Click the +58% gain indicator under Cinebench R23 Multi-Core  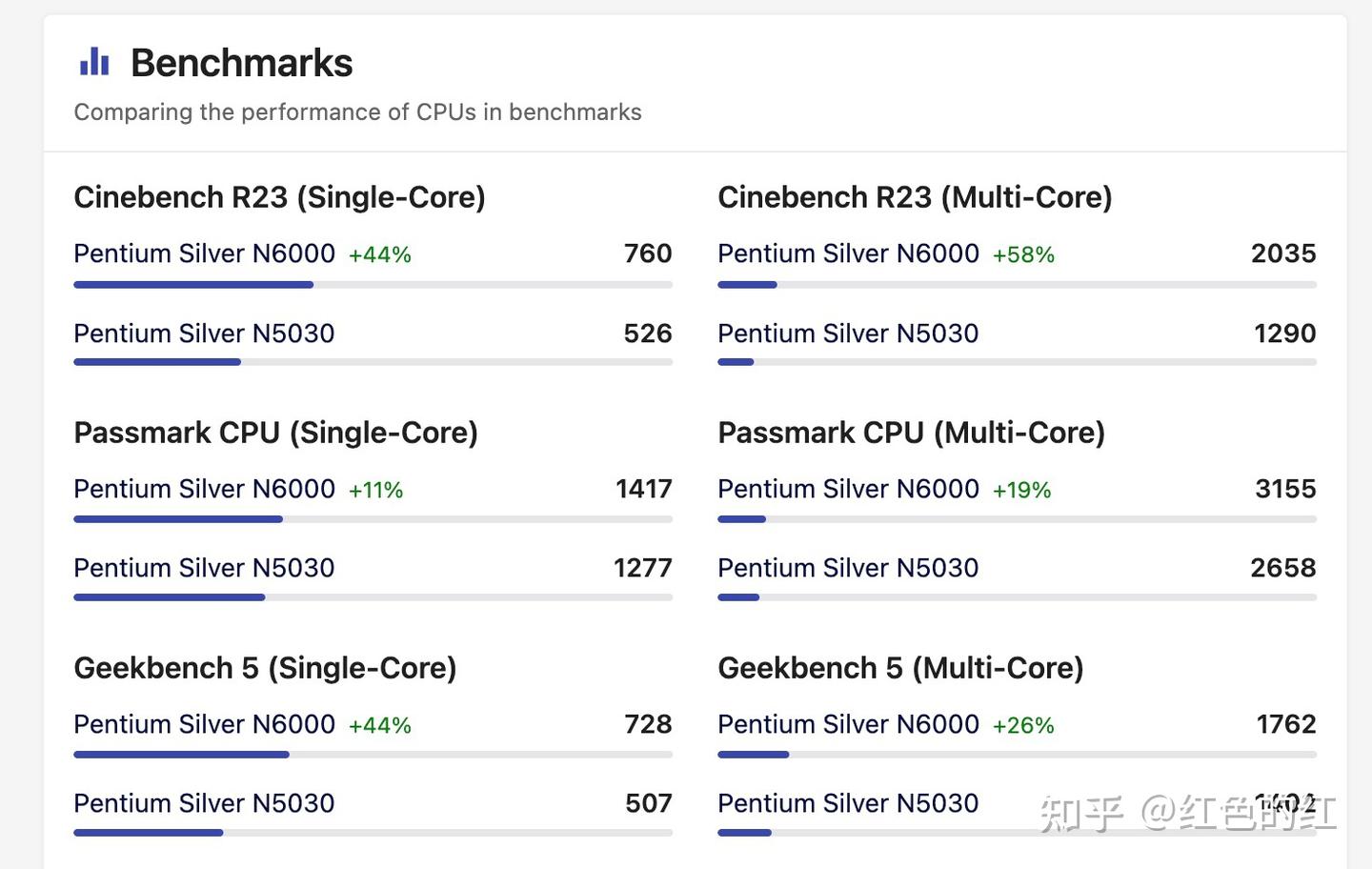click(1024, 254)
